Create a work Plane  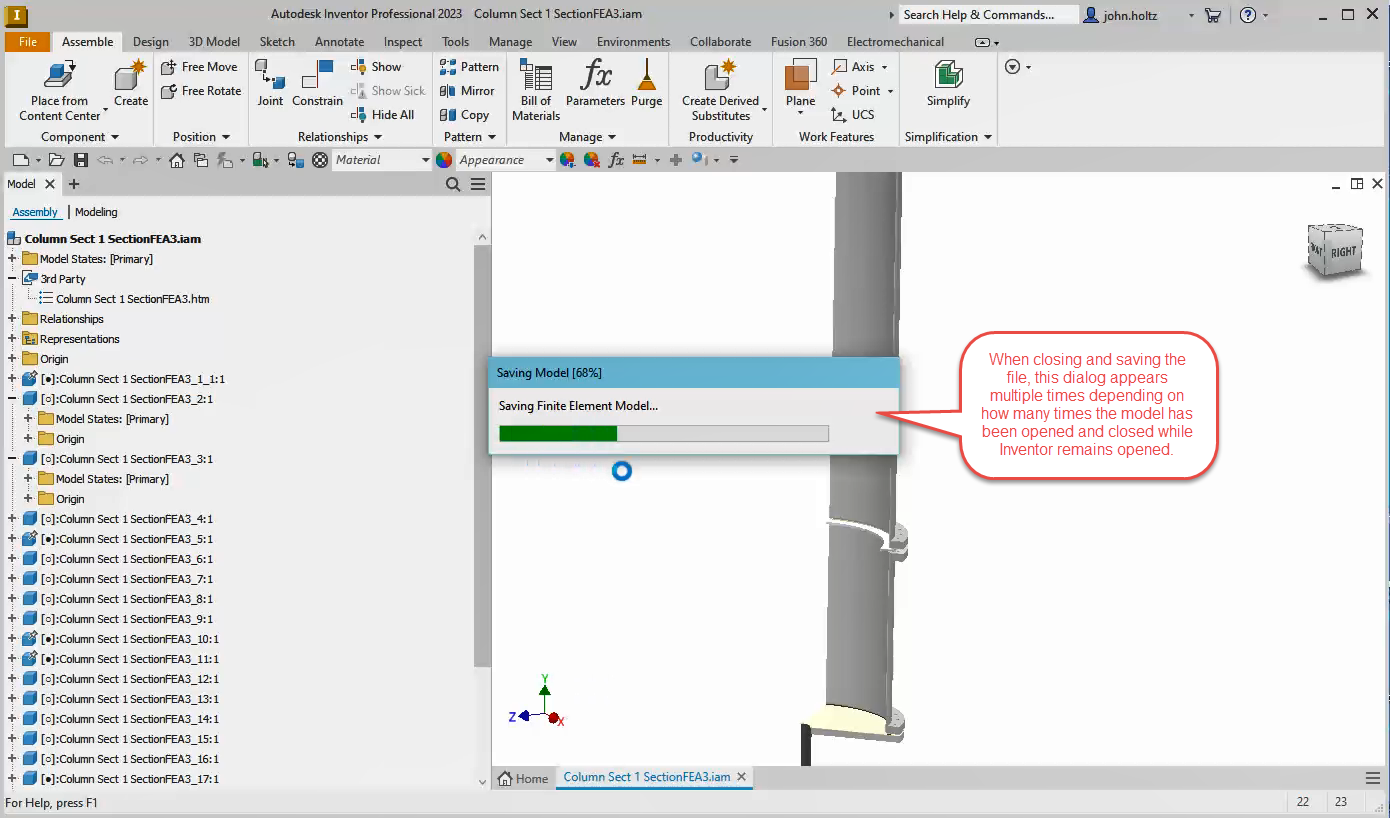(x=797, y=85)
